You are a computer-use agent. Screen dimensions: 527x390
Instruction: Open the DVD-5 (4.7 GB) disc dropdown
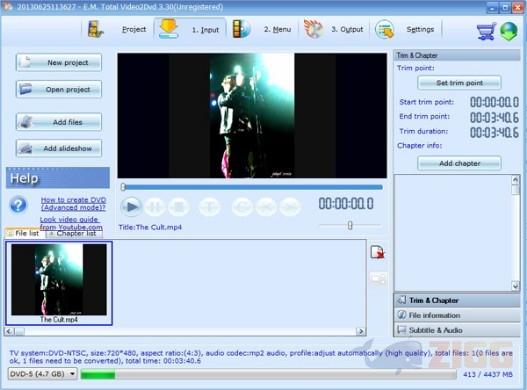(x=43, y=374)
